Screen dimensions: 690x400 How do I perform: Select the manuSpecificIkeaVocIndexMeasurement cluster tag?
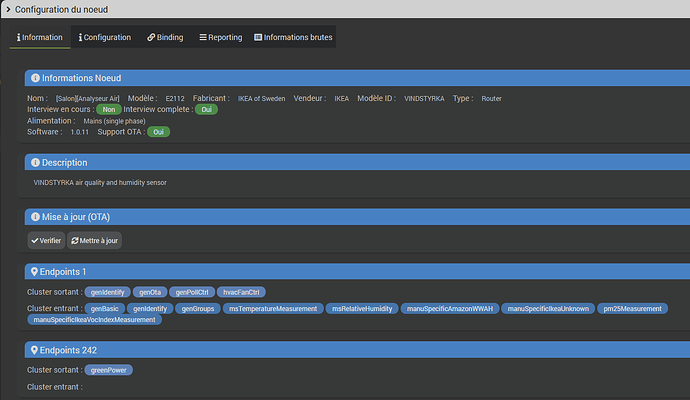[95, 319]
